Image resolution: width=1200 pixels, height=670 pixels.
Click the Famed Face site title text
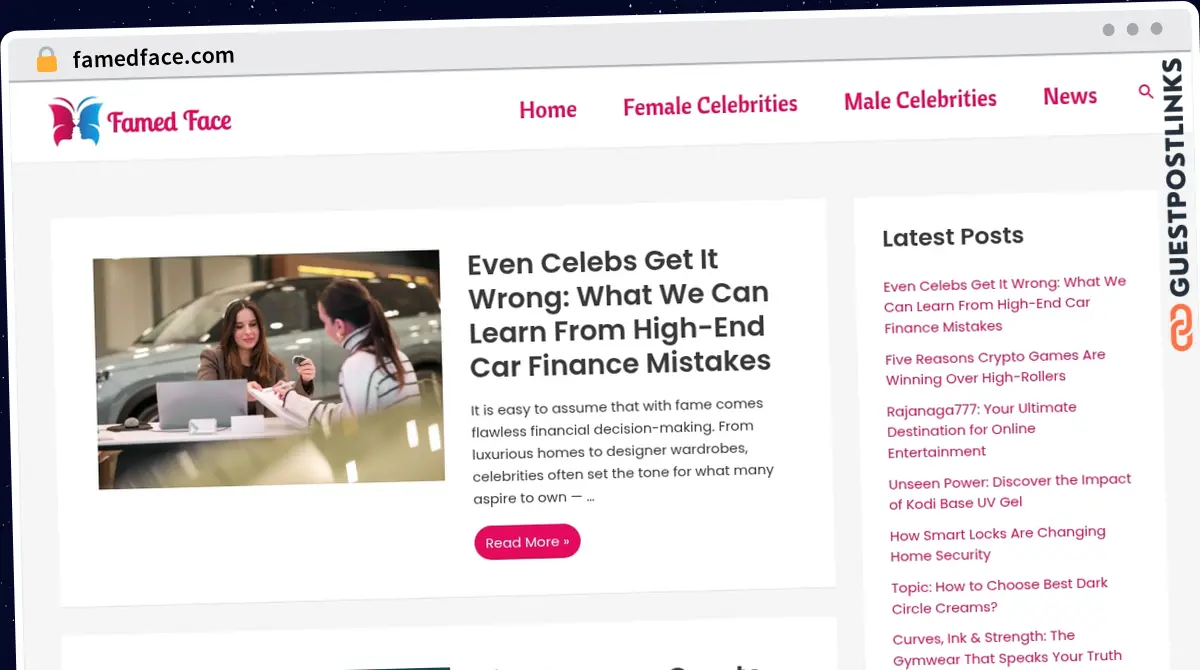(169, 121)
